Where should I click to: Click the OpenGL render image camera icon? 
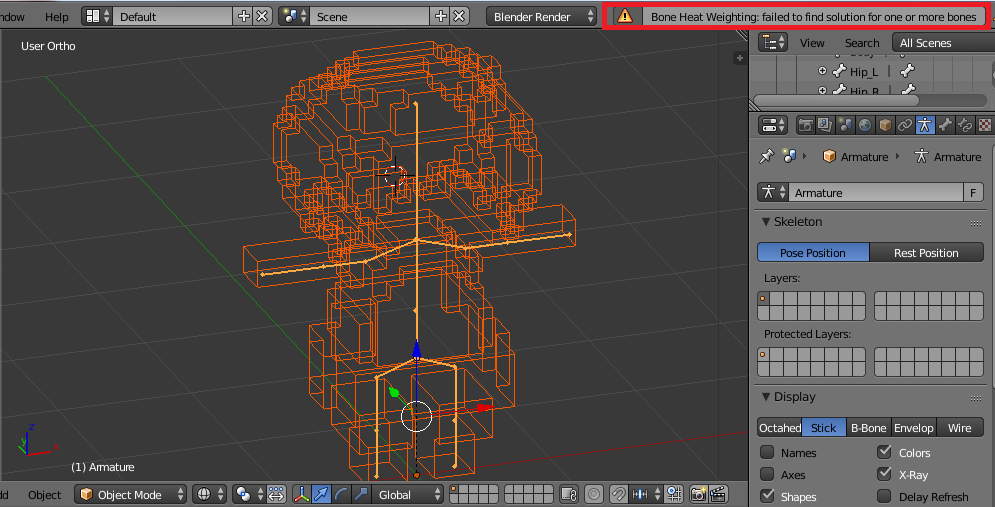pyautogui.click(x=699, y=494)
